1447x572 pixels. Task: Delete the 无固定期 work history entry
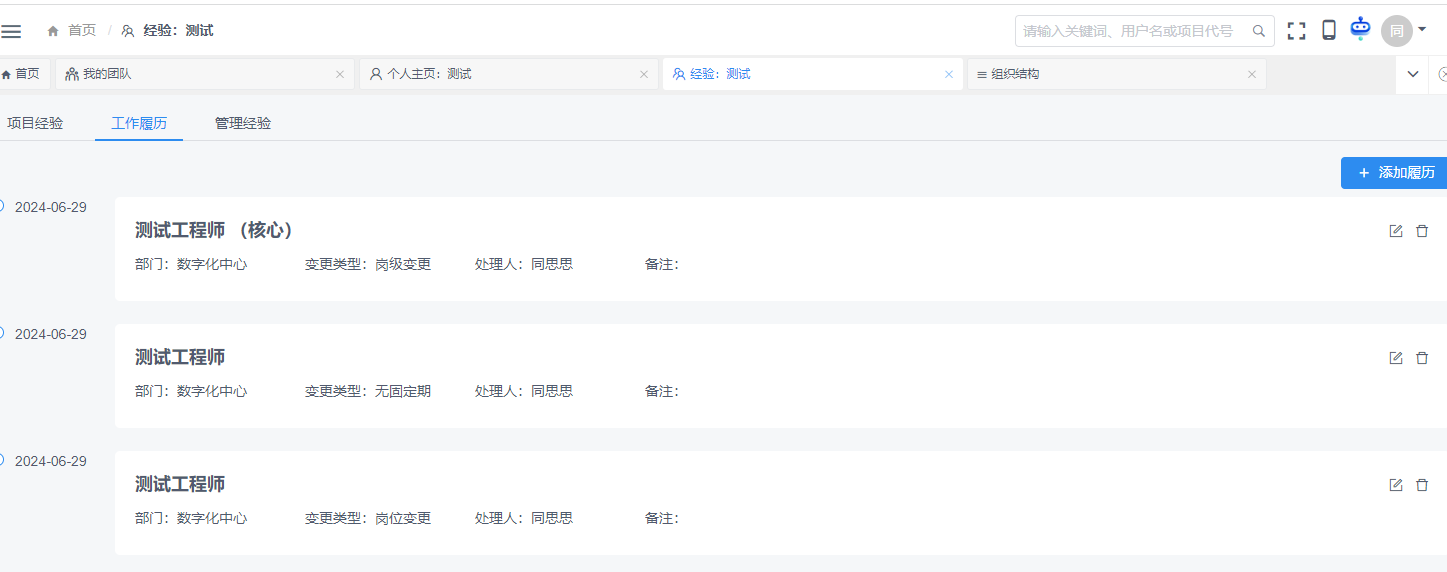click(x=1422, y=358)
